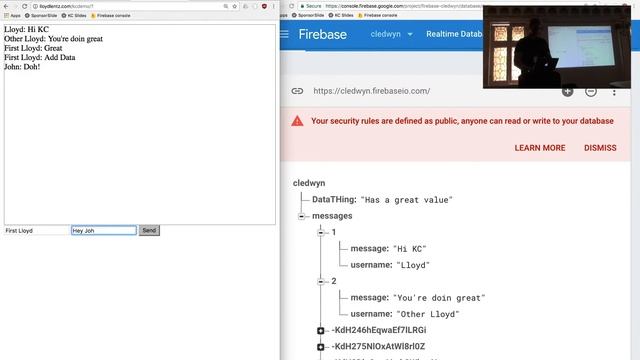The image size is (640, 360).
Task: Reload the Firebase console page
Action: point(291,6)
